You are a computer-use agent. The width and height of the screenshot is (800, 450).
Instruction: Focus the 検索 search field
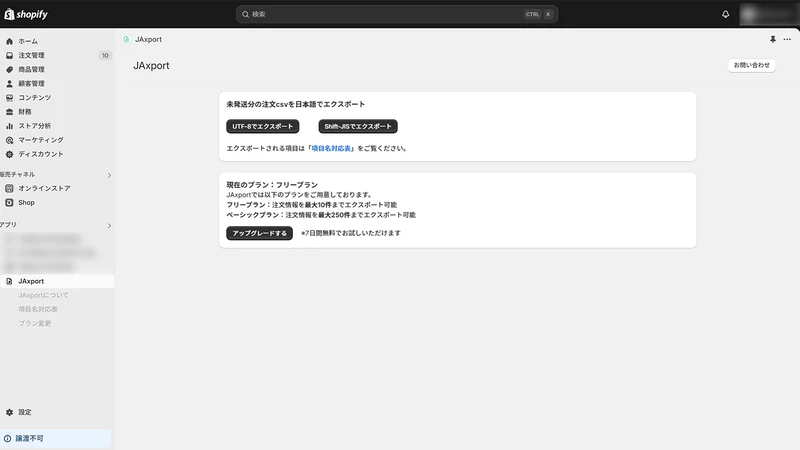pyautogui.click(x=397, y=14)
